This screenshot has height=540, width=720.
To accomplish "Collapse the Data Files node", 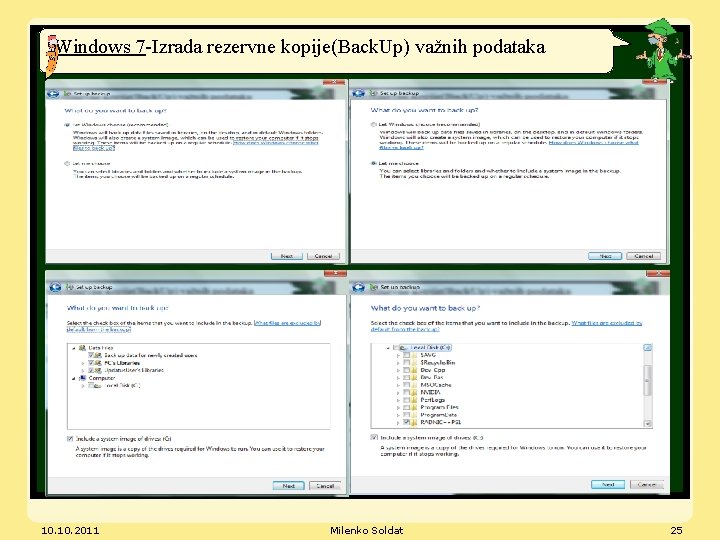I will [73, 348].
